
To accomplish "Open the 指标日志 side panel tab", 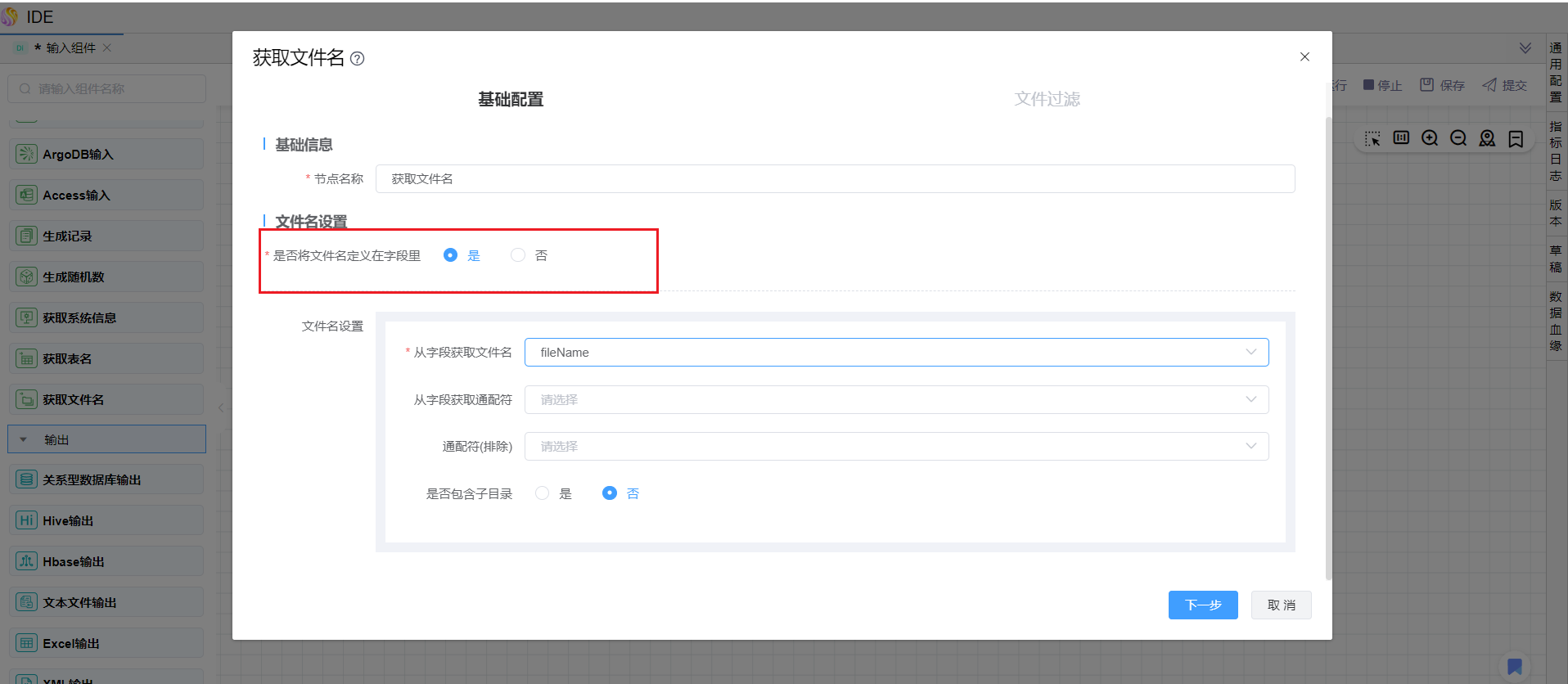I will pos(1556,151).
